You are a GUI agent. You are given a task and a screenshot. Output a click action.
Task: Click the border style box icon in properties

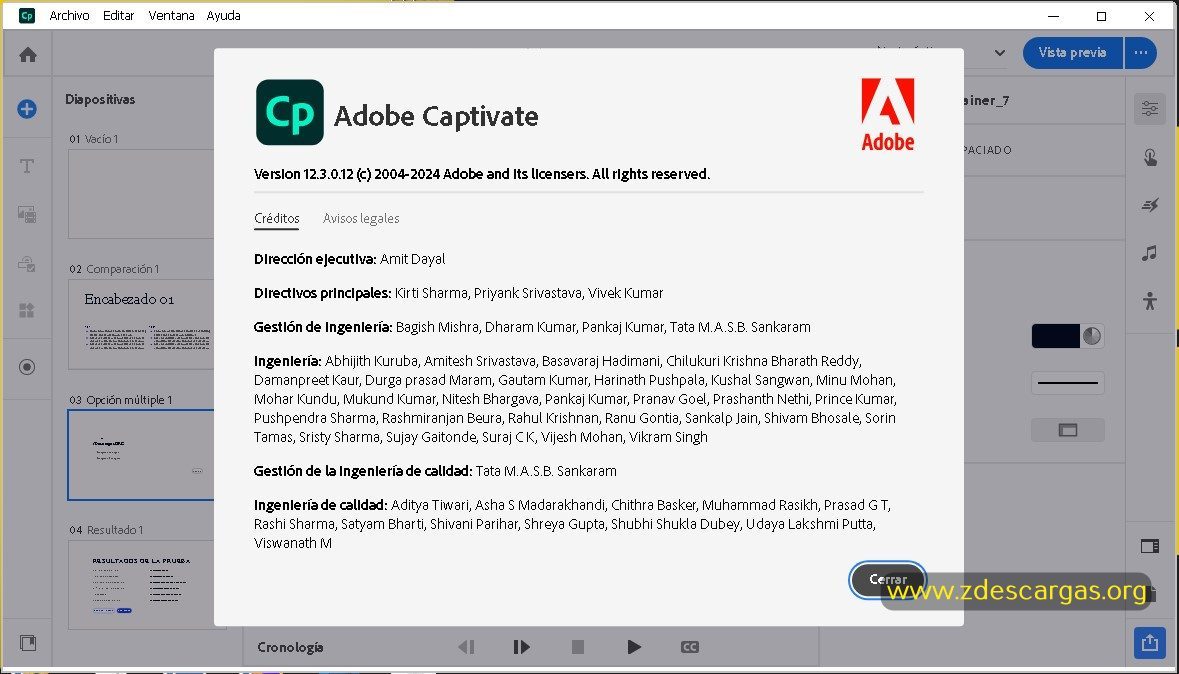[1068, 430]
